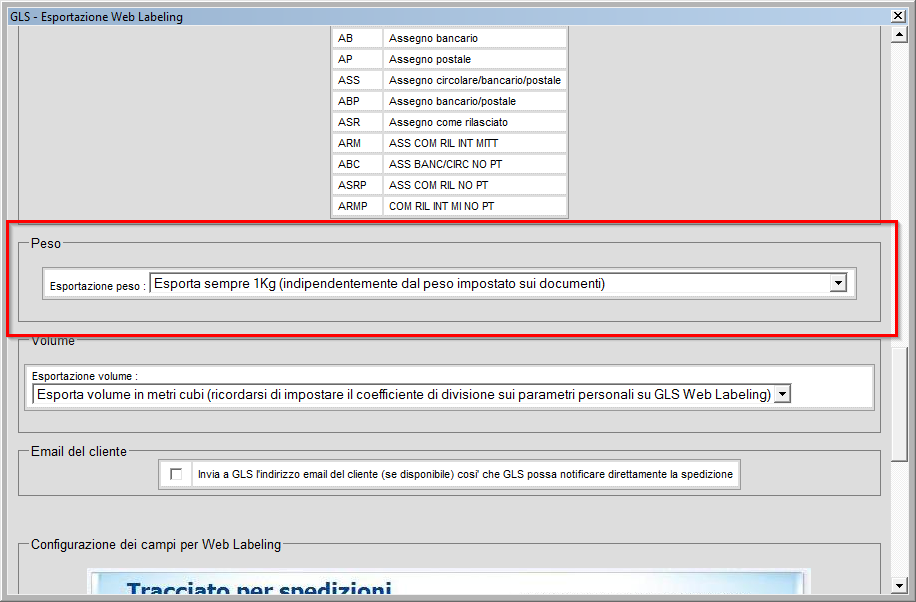The width and height of the screenshot is (916, 602).
Task: Open the Esportazione volume dropdown arrow
Action: [x=782, y=395]
